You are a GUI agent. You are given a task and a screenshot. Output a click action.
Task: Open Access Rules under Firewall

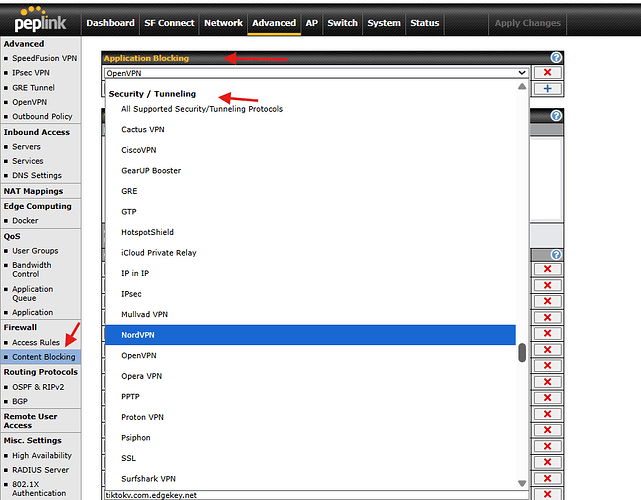(36, 342)
